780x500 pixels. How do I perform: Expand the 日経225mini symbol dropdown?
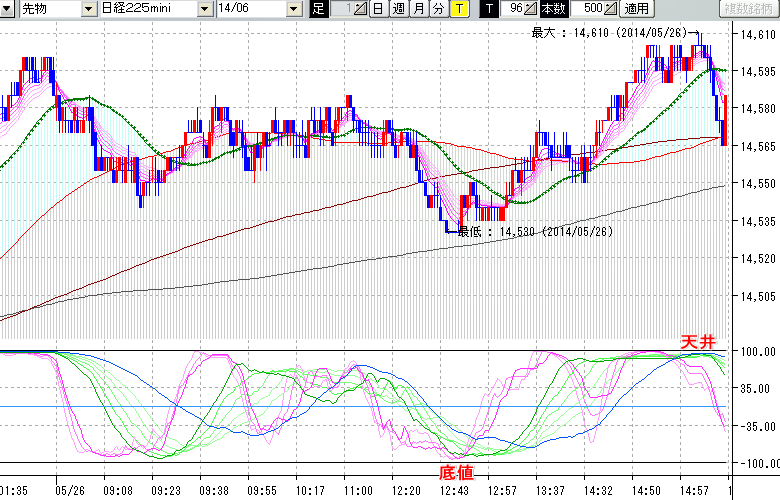[204, 9]
